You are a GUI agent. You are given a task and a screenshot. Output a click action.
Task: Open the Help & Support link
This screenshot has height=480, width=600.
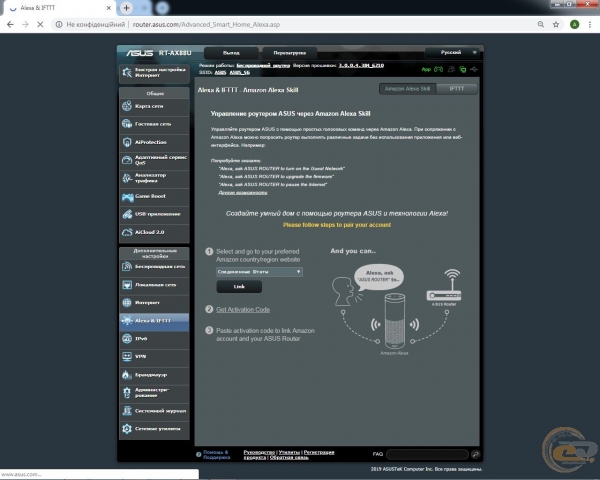pyautogui.click(x=217, y=454)
